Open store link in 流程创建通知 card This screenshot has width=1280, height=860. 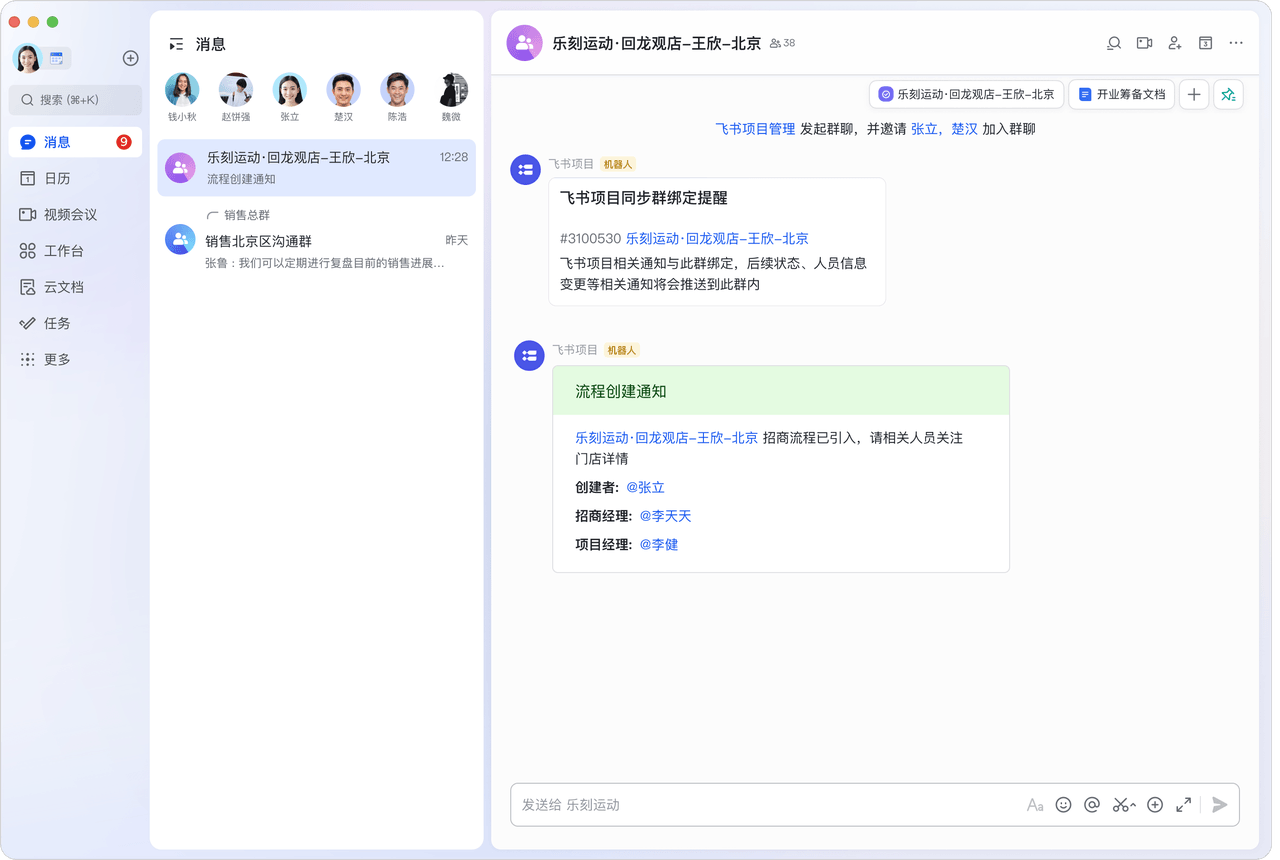pos(666,438)
